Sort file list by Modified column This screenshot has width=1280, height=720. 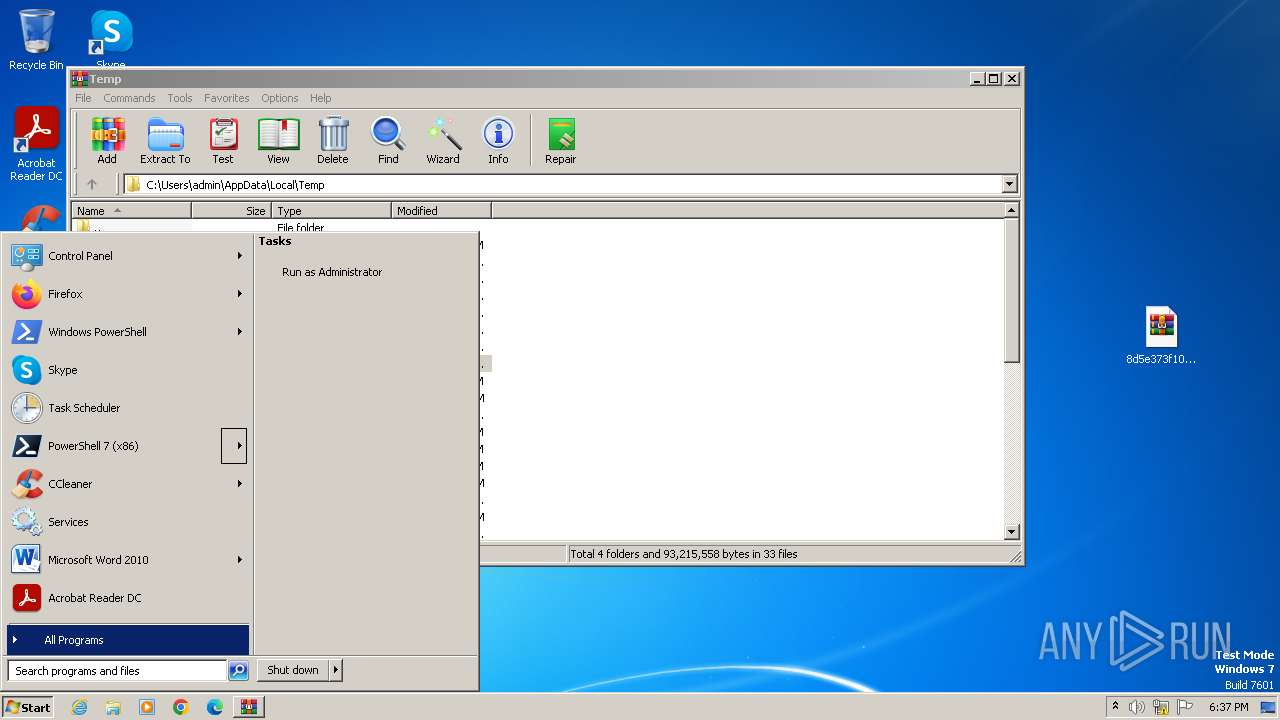[x=441, y=211]
